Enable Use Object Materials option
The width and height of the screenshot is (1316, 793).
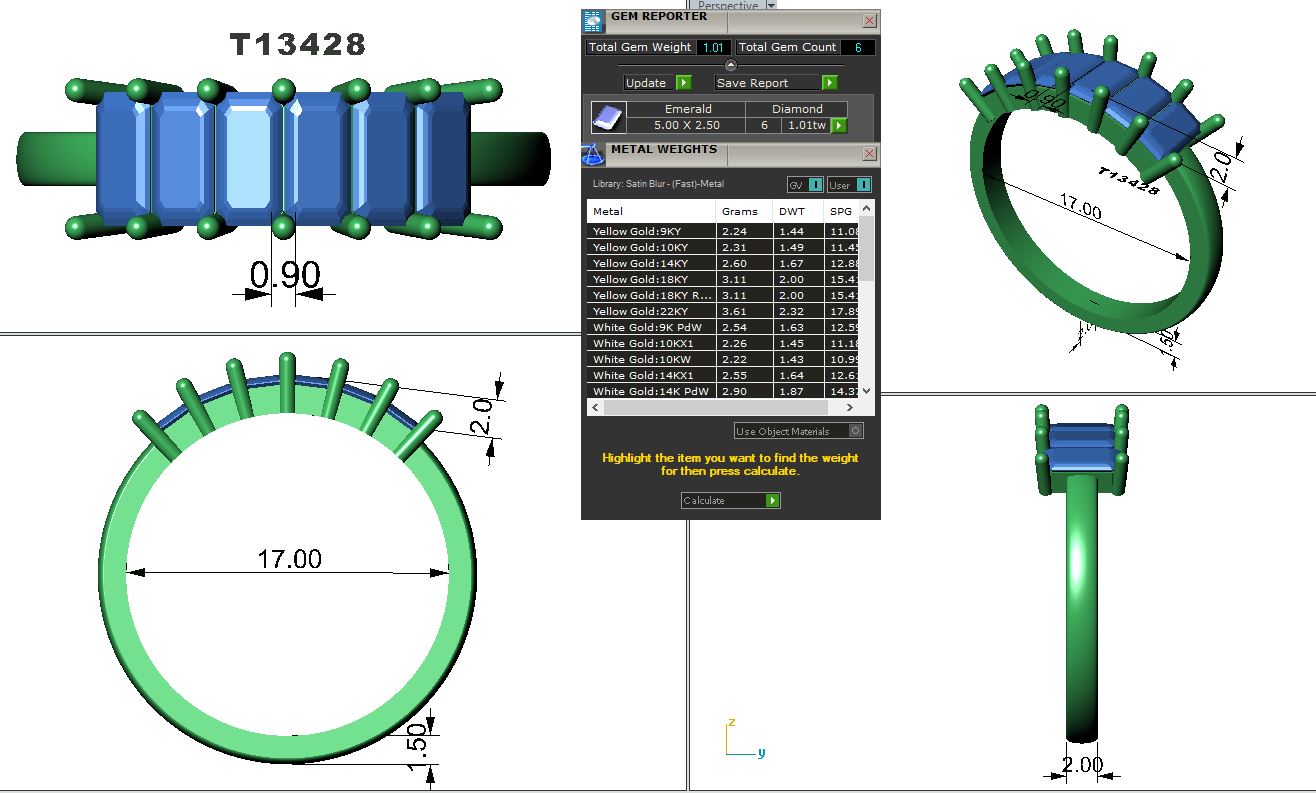(855, 431)
